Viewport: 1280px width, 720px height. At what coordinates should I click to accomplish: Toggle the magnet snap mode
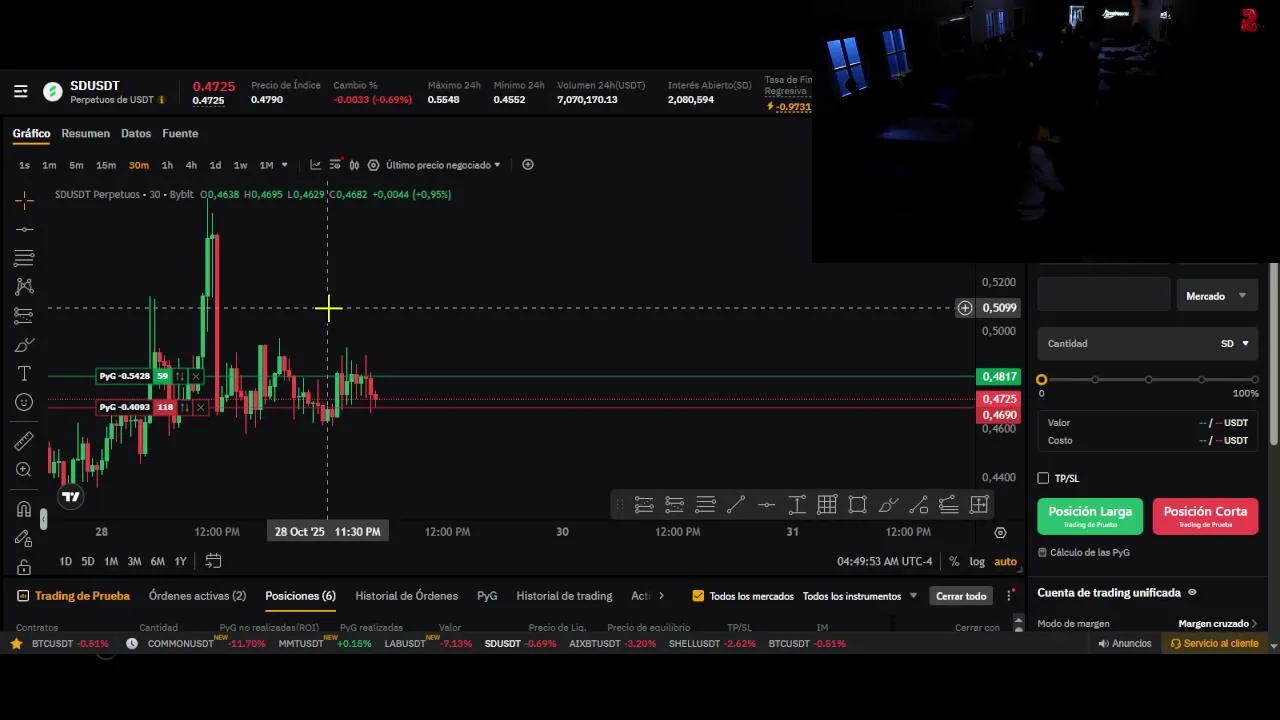coord(24,509)
